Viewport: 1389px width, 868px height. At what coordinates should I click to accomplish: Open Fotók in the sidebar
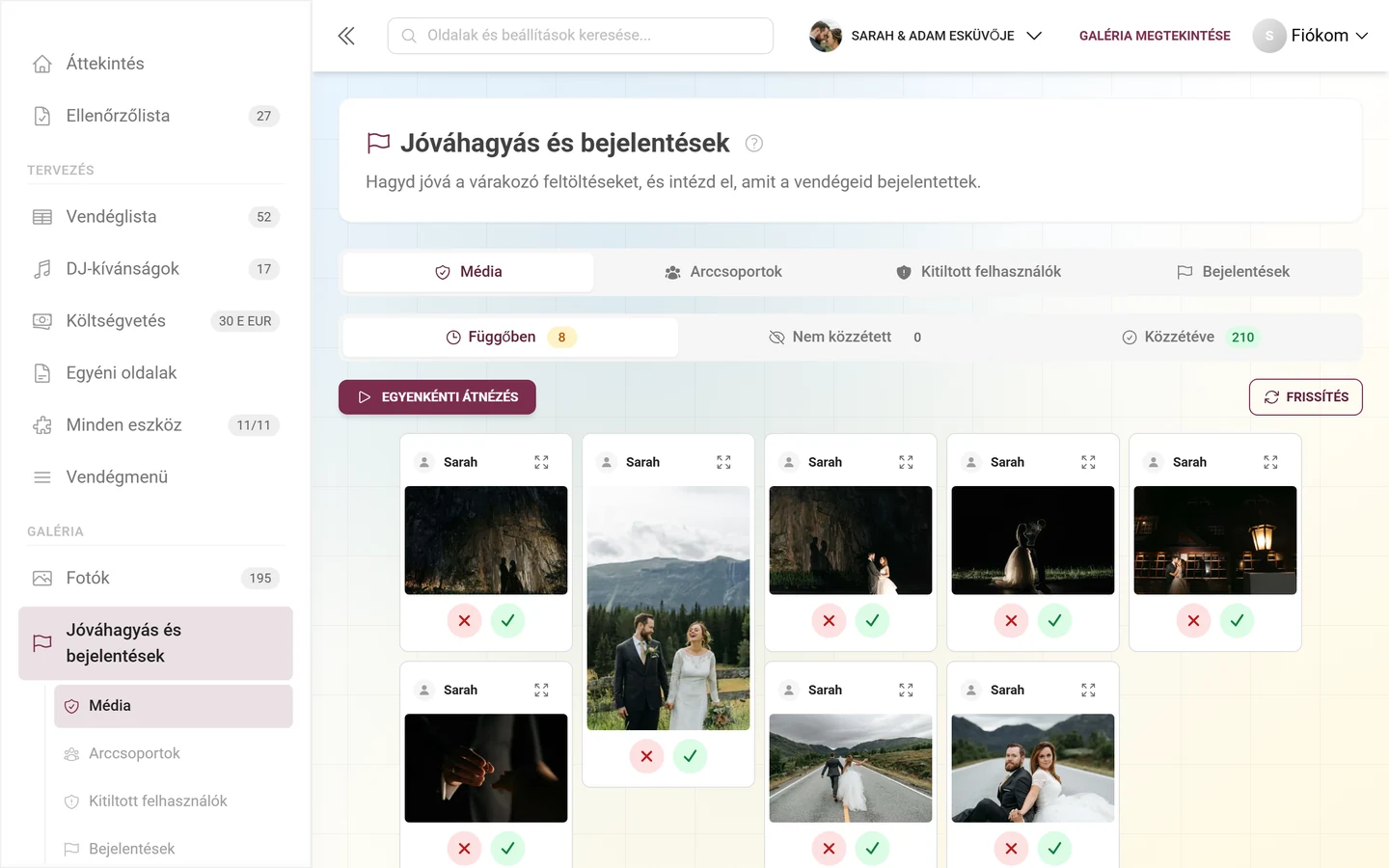click(x=155, y=579)
